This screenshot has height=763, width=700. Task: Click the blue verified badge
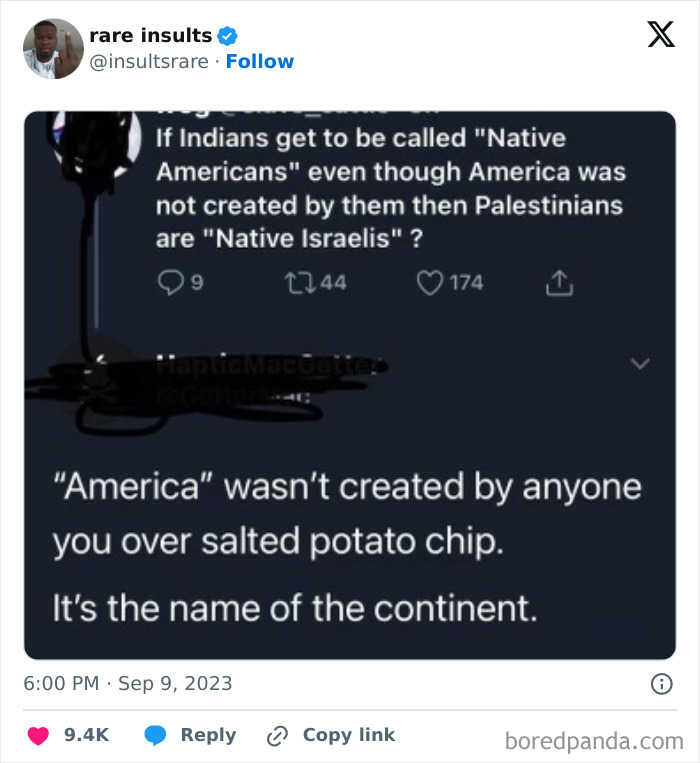(227, 36)
